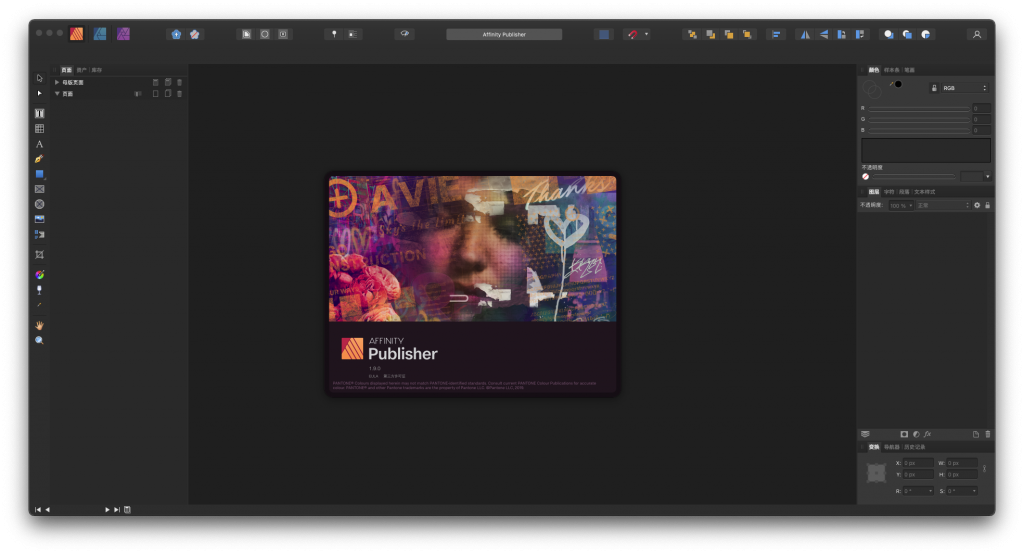Open Layer effects fx icon

(927, 434)
